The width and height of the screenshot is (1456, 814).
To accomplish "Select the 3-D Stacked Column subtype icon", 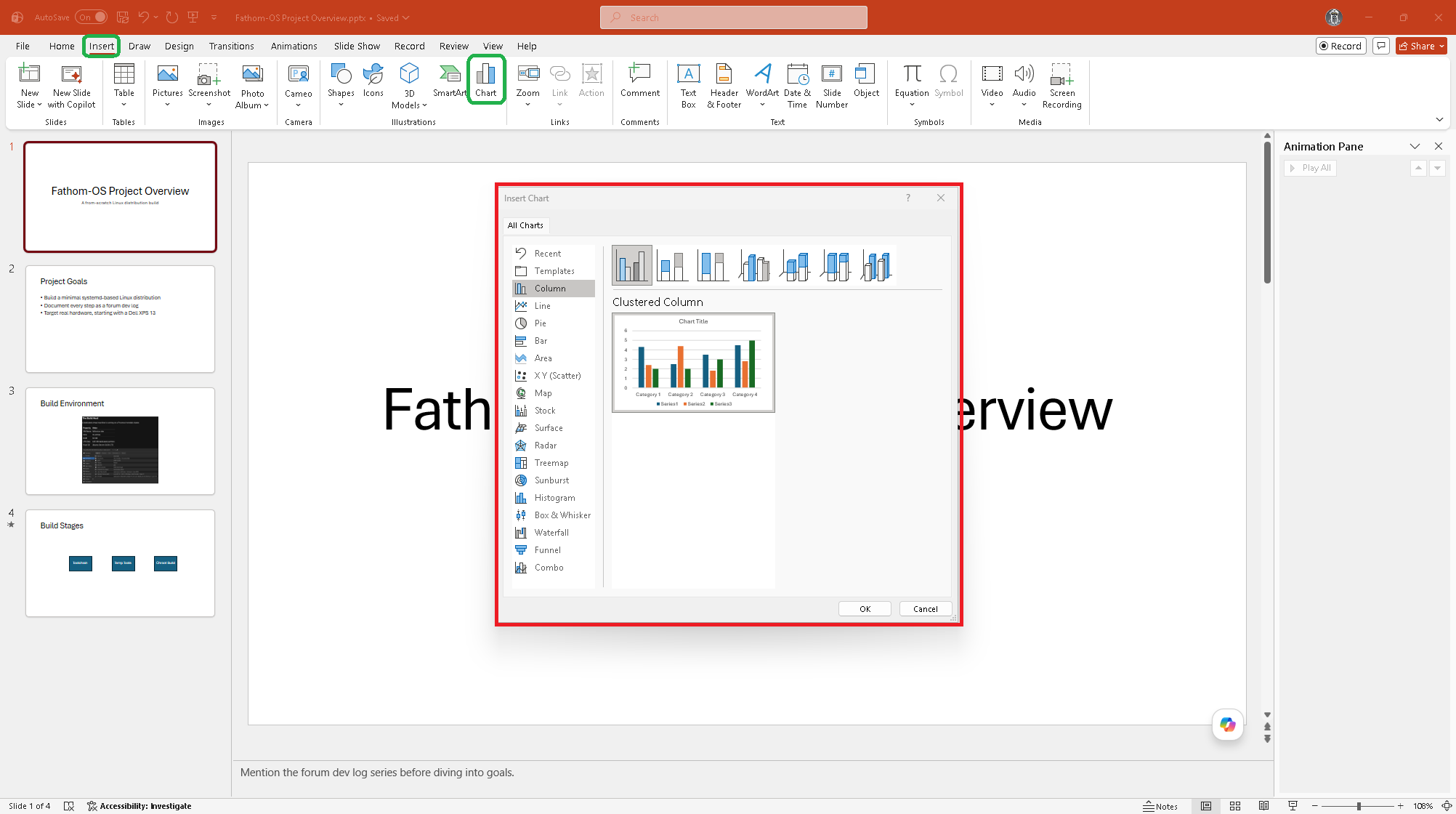I will pos(795,265).
